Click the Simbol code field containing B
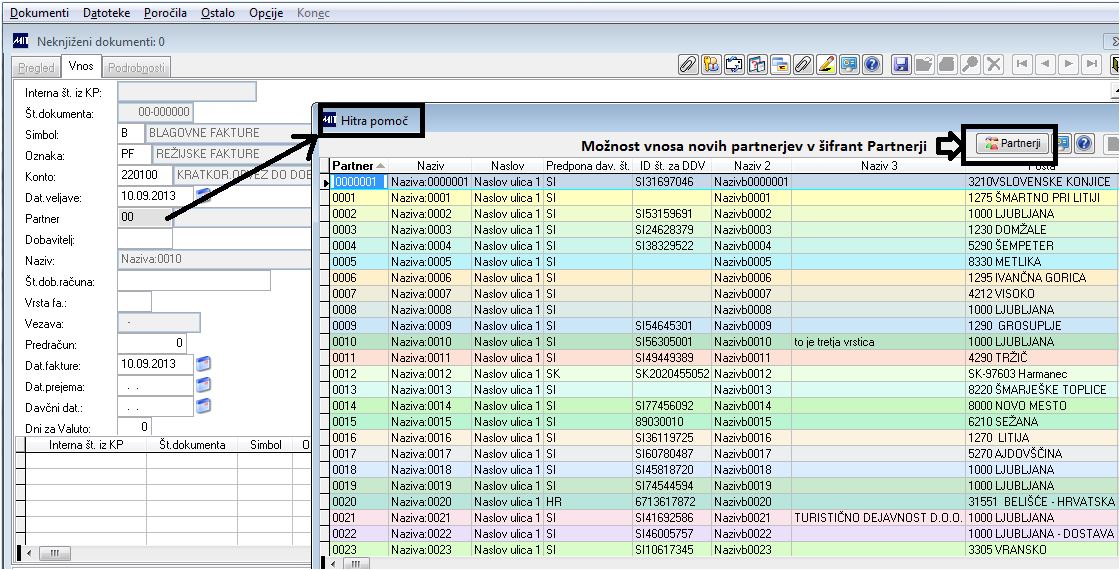This screenshot has height=570, width=1120. point(131,133)
